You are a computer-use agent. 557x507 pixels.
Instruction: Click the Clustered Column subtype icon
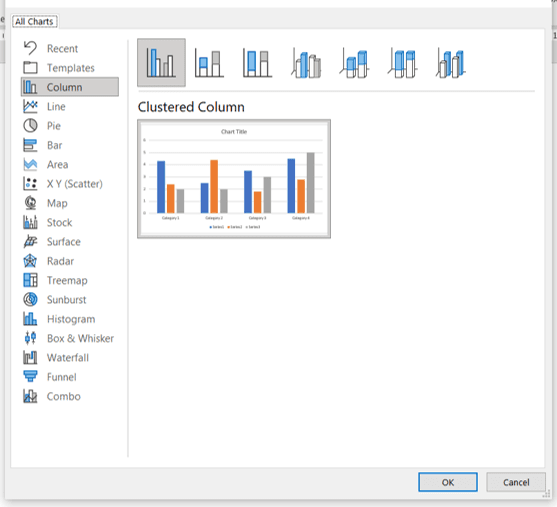(161, 63)
